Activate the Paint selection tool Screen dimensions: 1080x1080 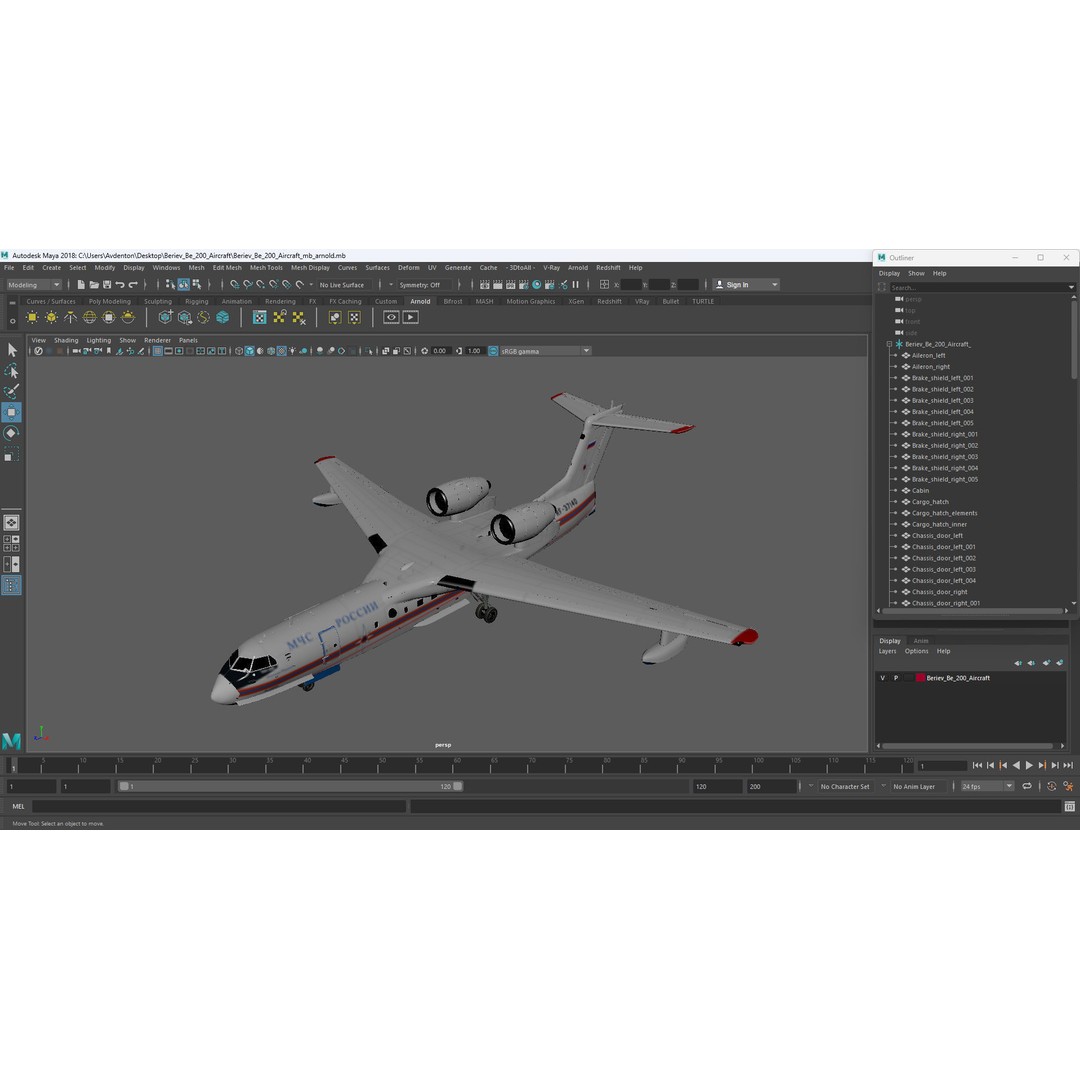click(11, 391)
